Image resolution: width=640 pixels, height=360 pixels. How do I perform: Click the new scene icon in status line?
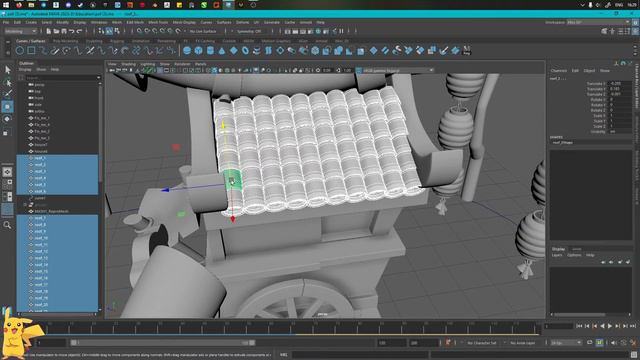tap(49, 31)
